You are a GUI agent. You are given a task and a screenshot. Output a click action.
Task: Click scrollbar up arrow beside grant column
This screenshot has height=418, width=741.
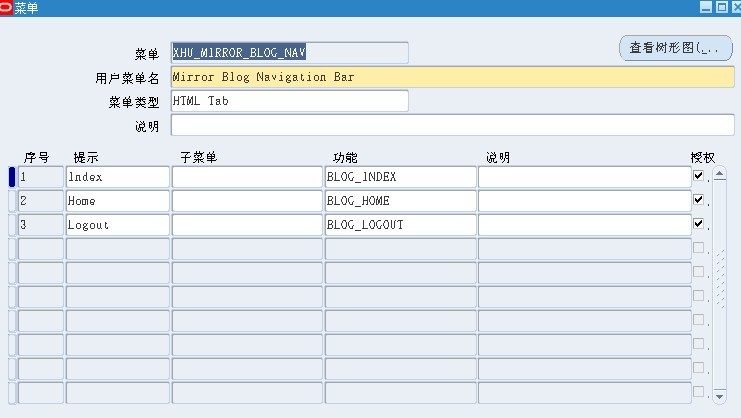(x=719, y=174)
